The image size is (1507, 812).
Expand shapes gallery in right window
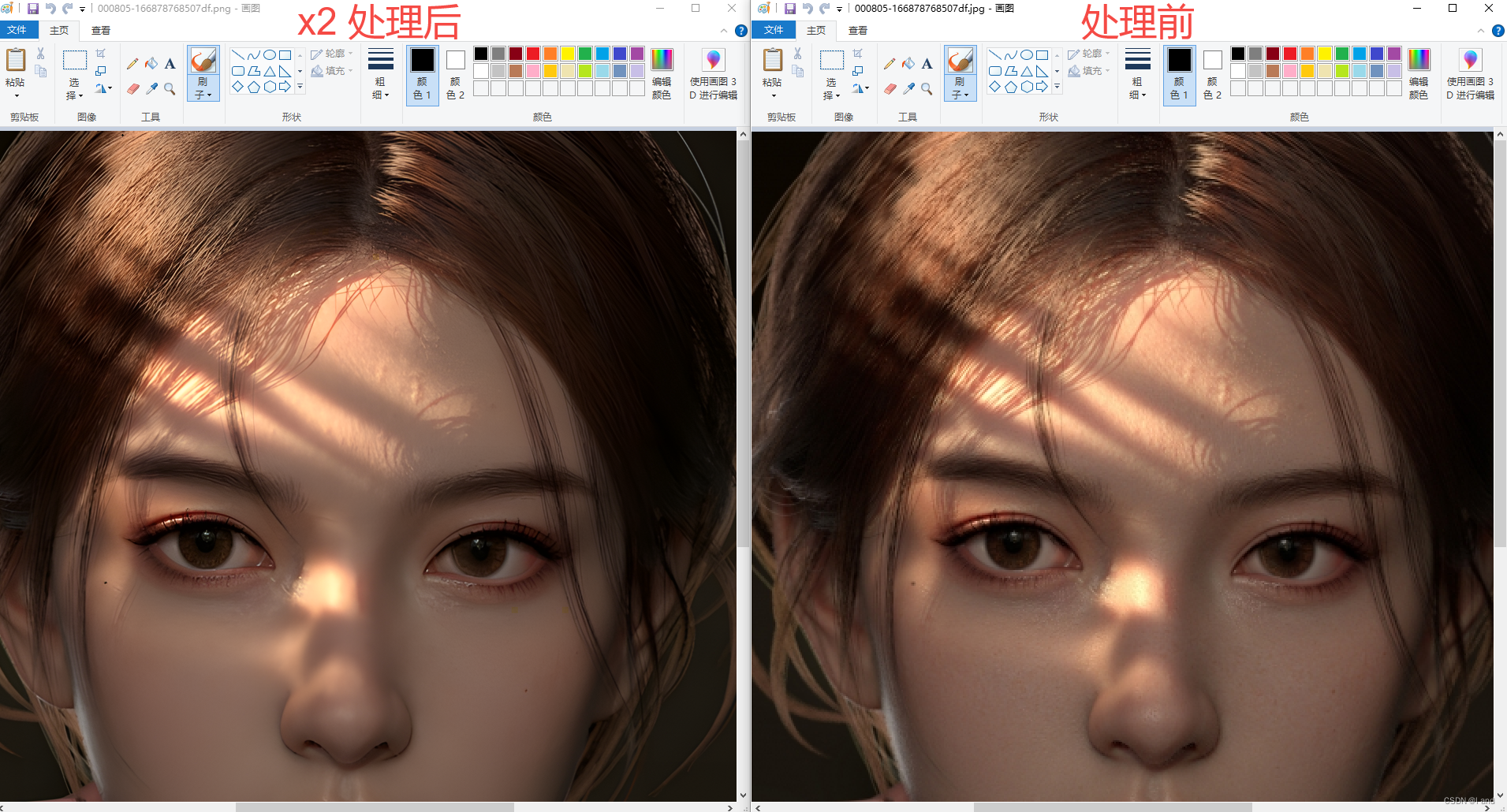[x=1058, y=87]
